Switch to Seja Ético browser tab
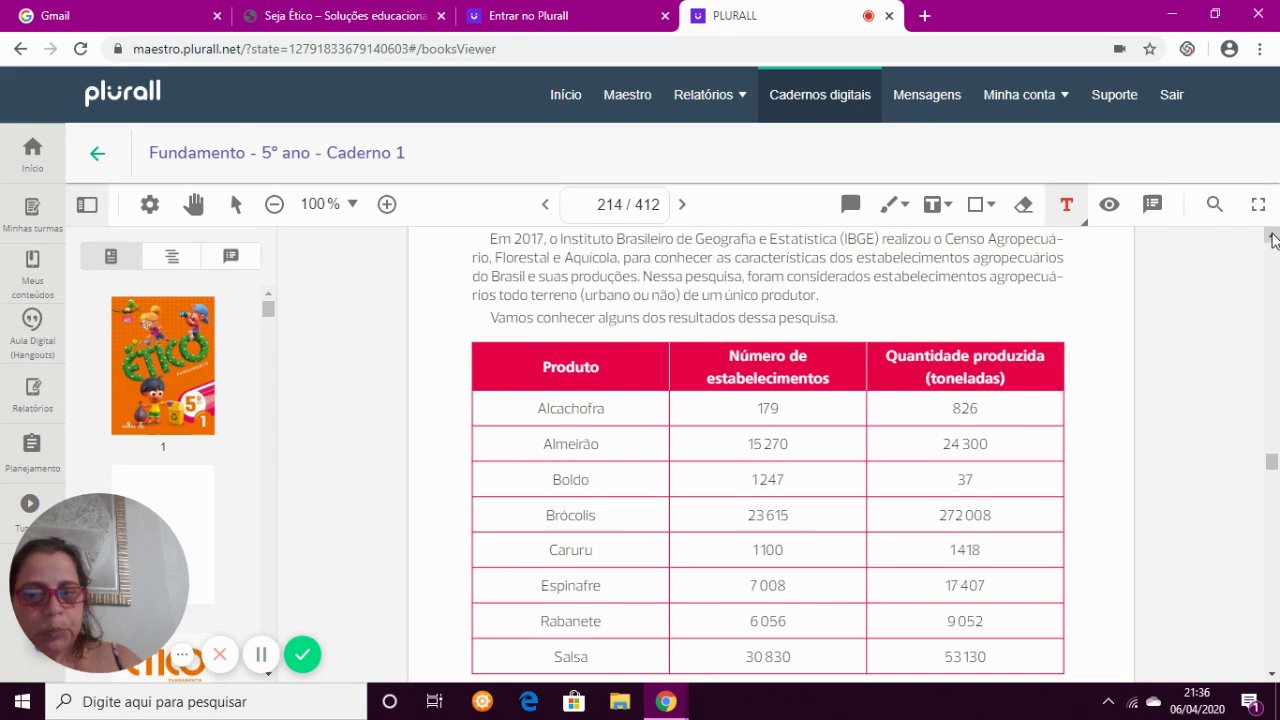1280x720 pixels. (x=344, y=16)
